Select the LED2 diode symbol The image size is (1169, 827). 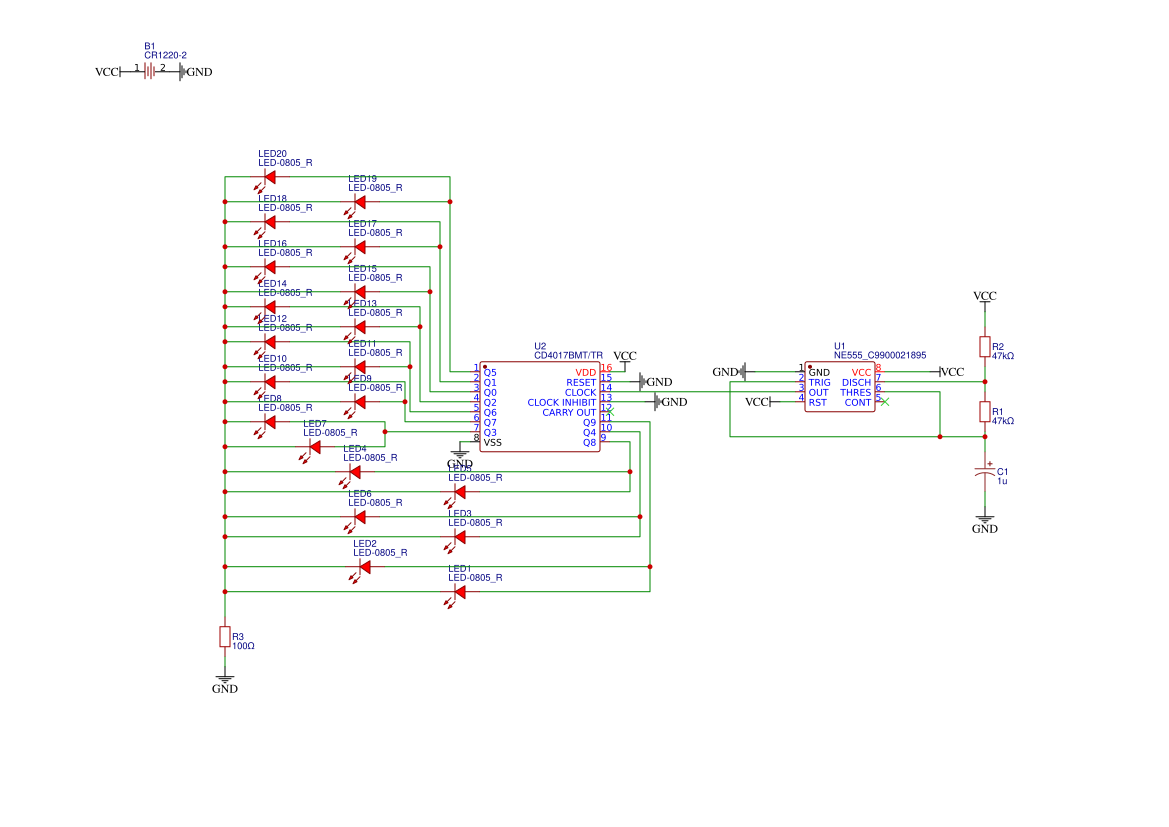tap(364, 567)
